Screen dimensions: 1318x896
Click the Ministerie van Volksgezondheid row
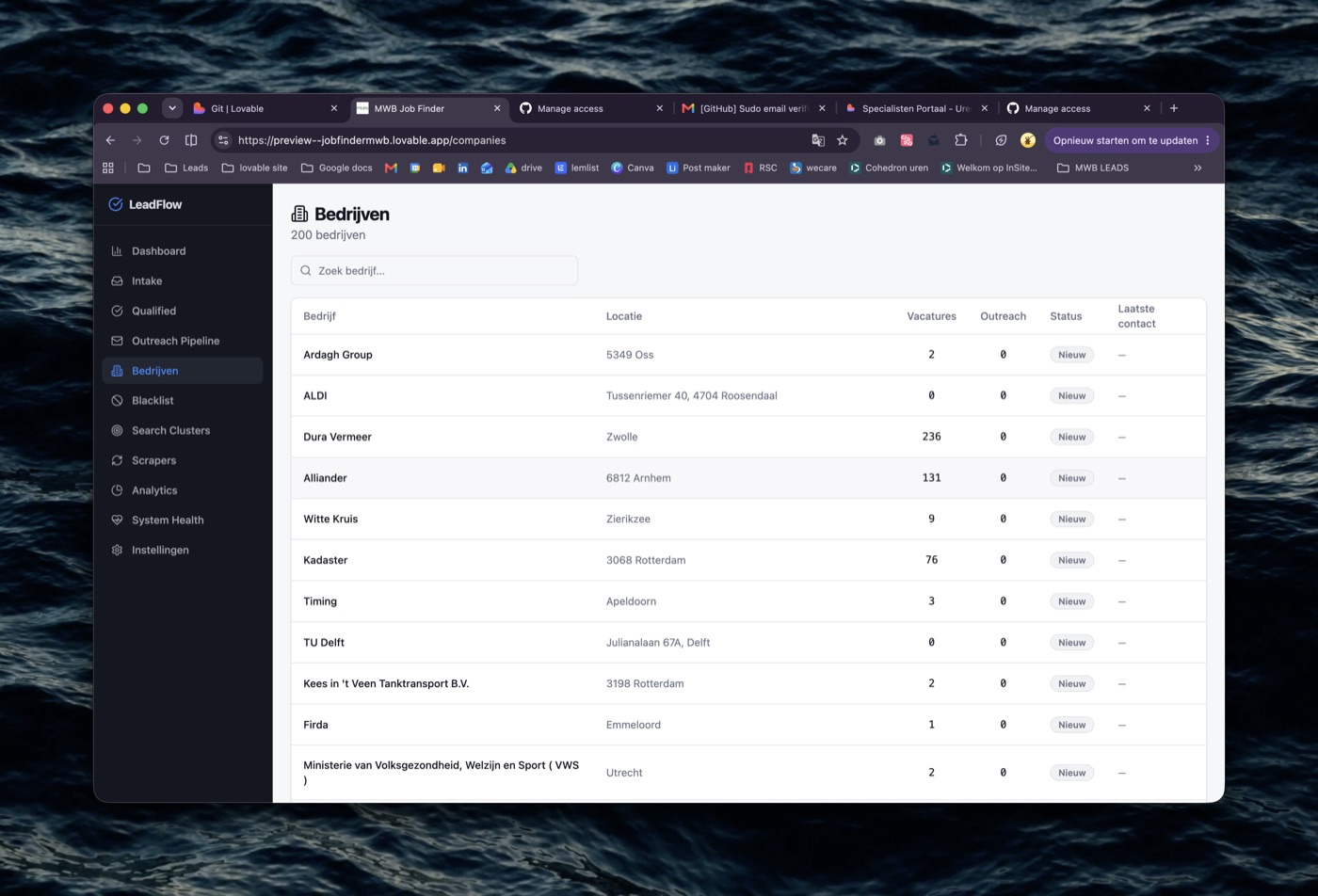click(748, 773)
